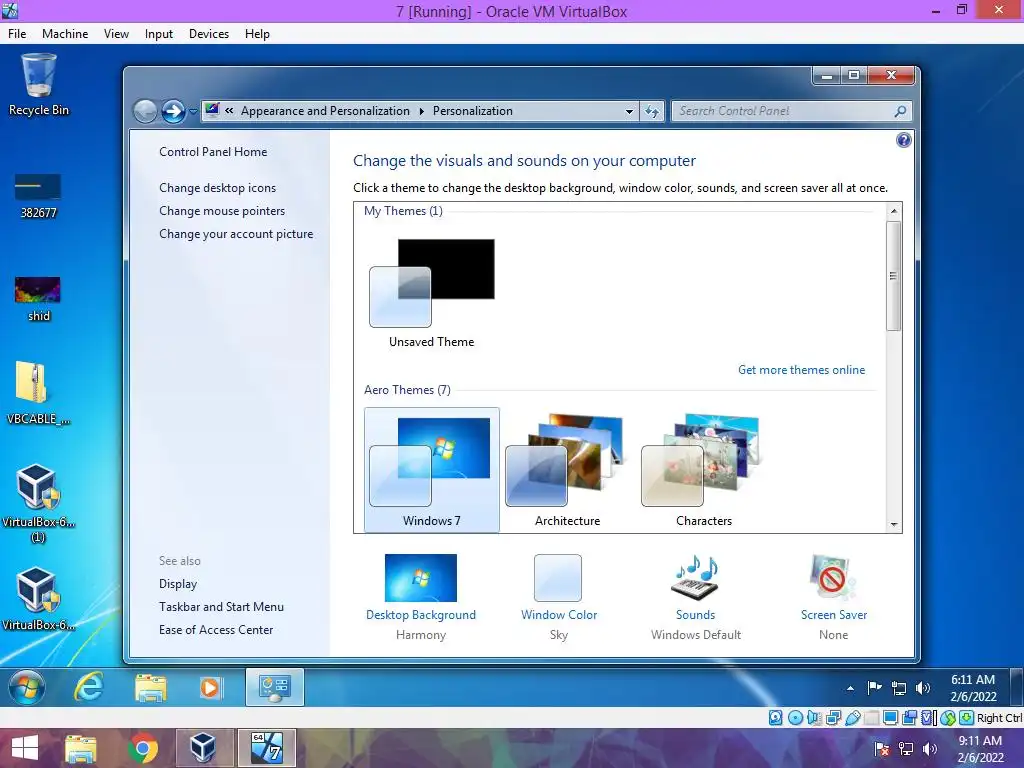Click the VirtualBox optical disk status icon
Viewport: 1024px width, 768px height.
(795, 718)
